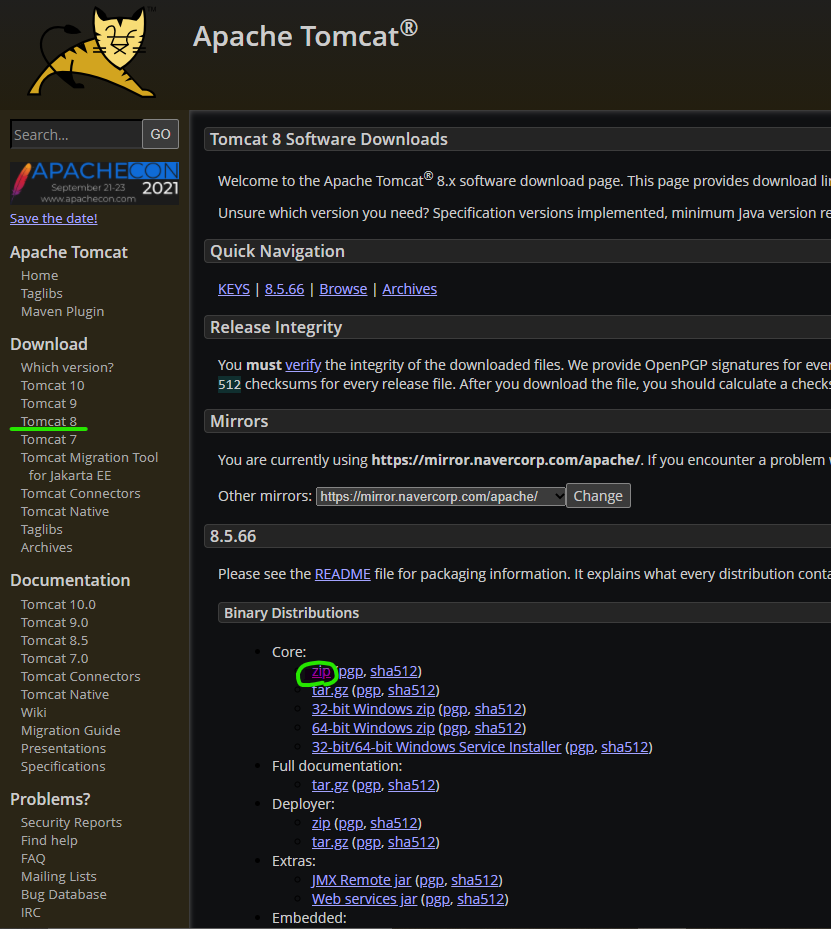Viewport: 831px width, 929px height.
Task: Open Tomcat Migration Tool for Jakarta EE
Action: point(89,466)
